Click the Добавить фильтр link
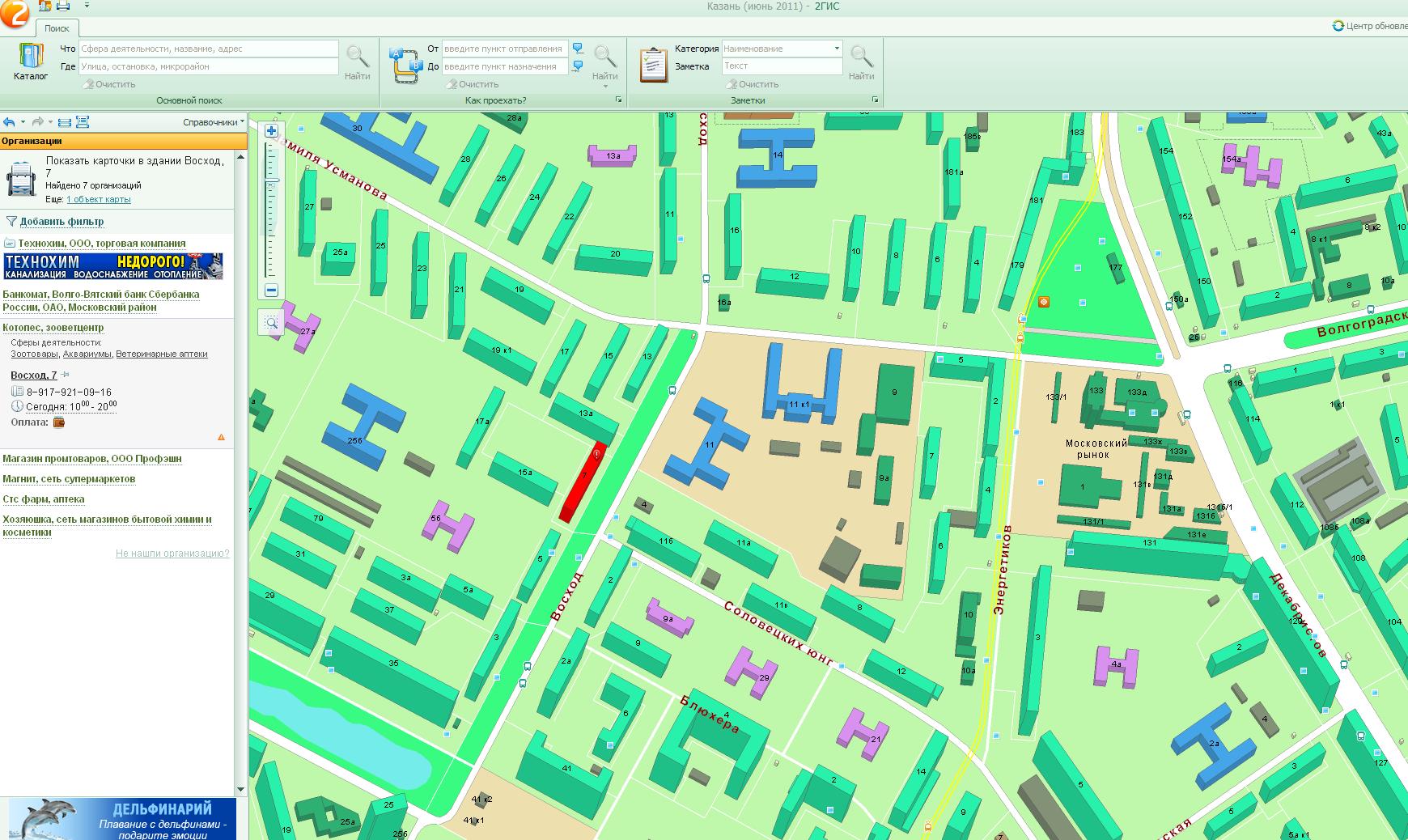The image size is (1408, 840). 61,222
